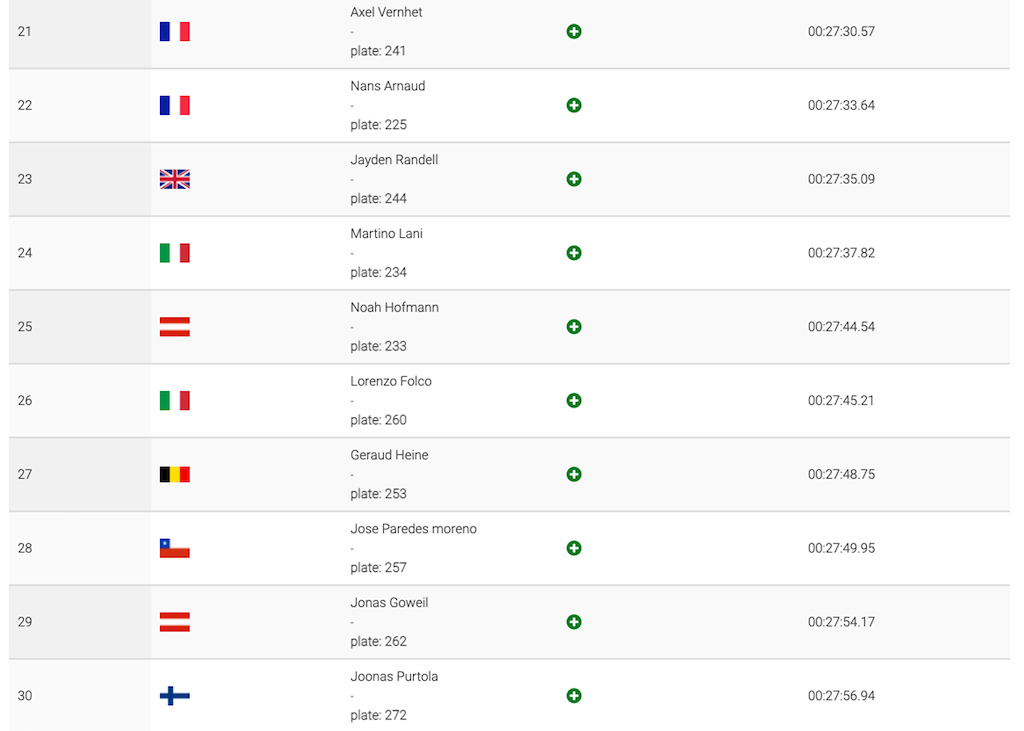This screenshot has height=731, width=1024.
Task: Expand details for Axel Vernhet's result
Action: point(573,31)
